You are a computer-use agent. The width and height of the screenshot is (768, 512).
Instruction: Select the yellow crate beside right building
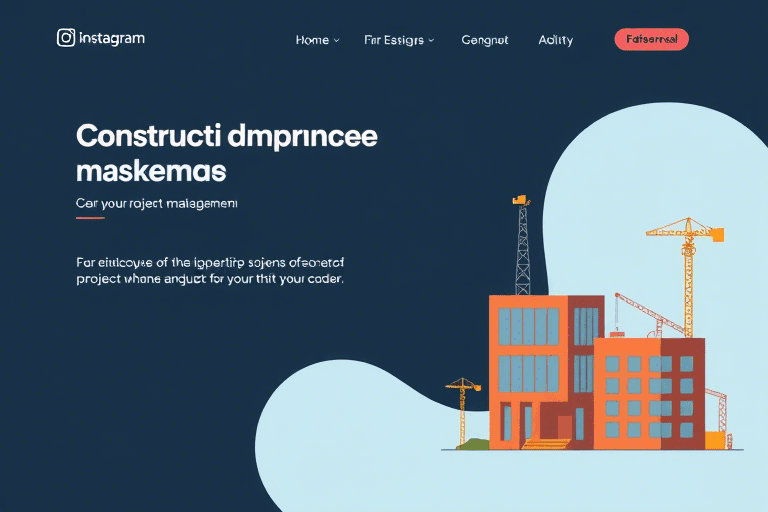tap(714, 440)
